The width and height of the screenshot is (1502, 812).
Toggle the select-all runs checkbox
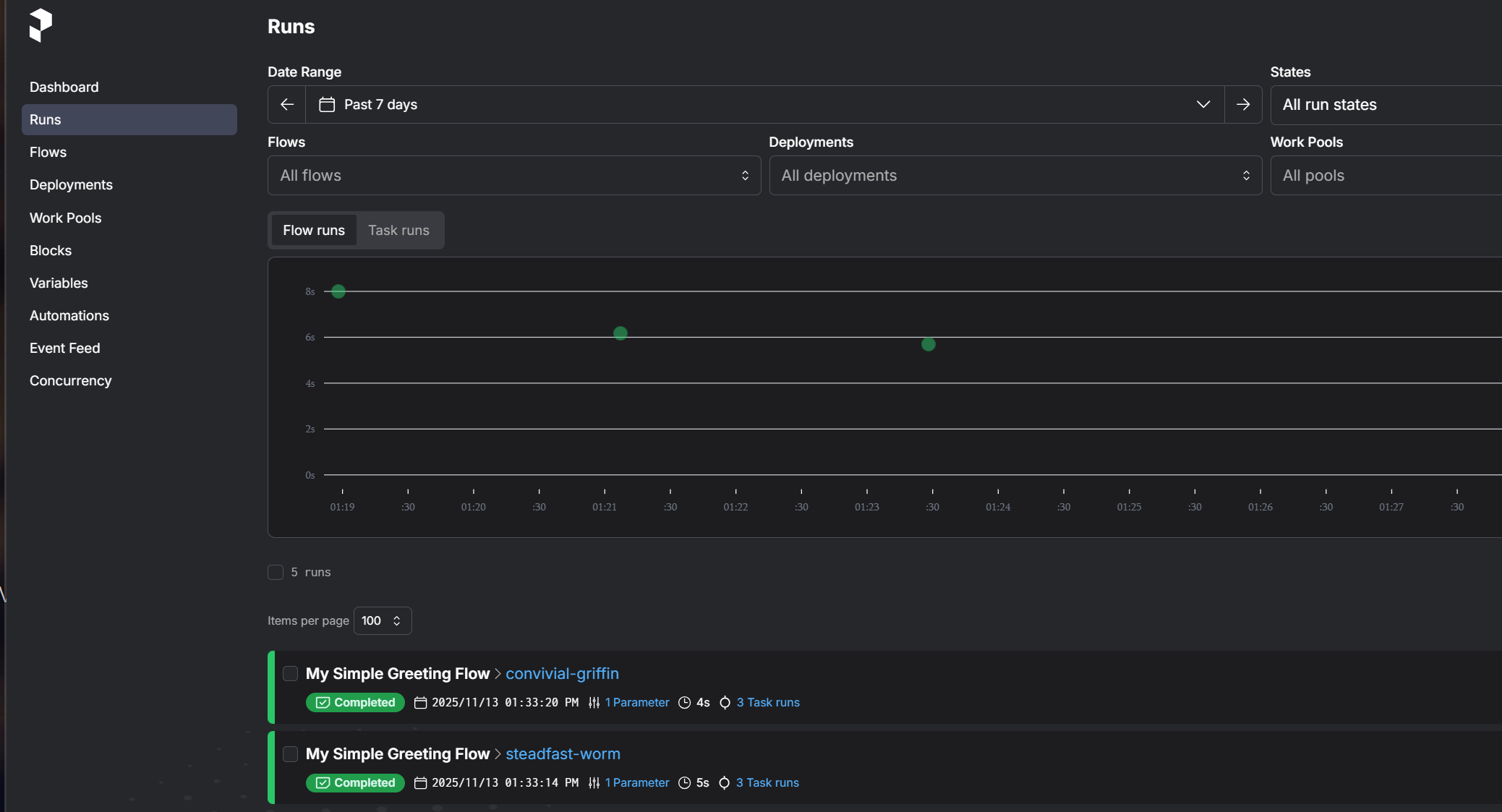tap(276, 573)
